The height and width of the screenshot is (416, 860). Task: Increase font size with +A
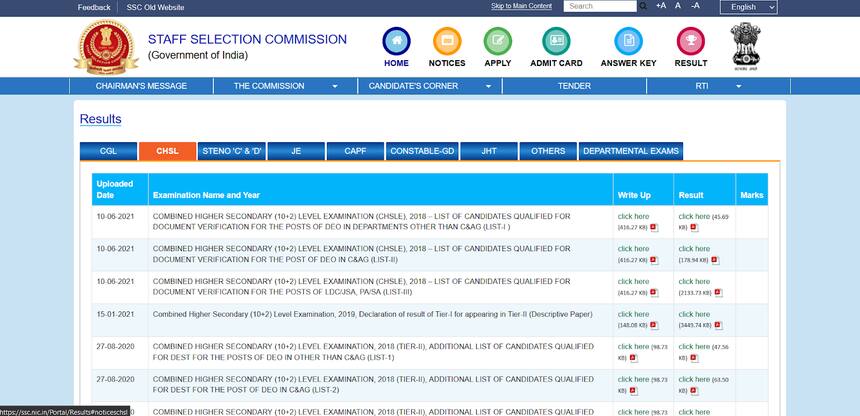[661, 5]
